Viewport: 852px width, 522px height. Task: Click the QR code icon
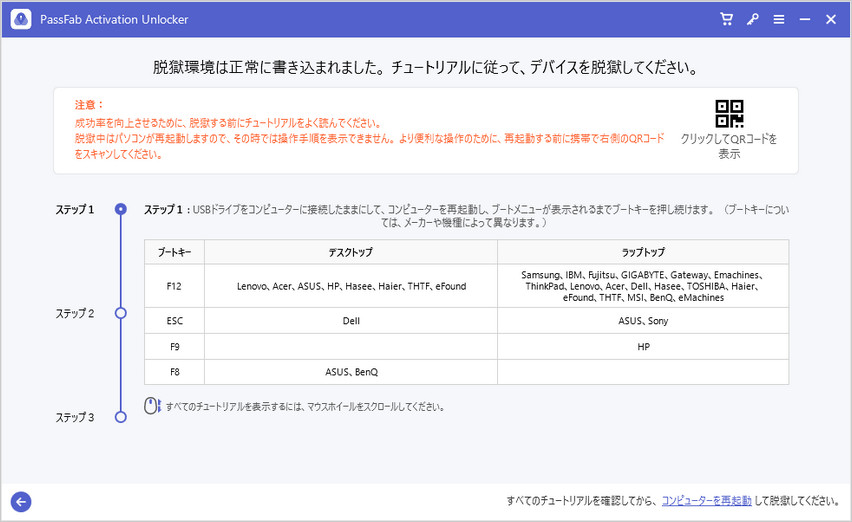729,114
